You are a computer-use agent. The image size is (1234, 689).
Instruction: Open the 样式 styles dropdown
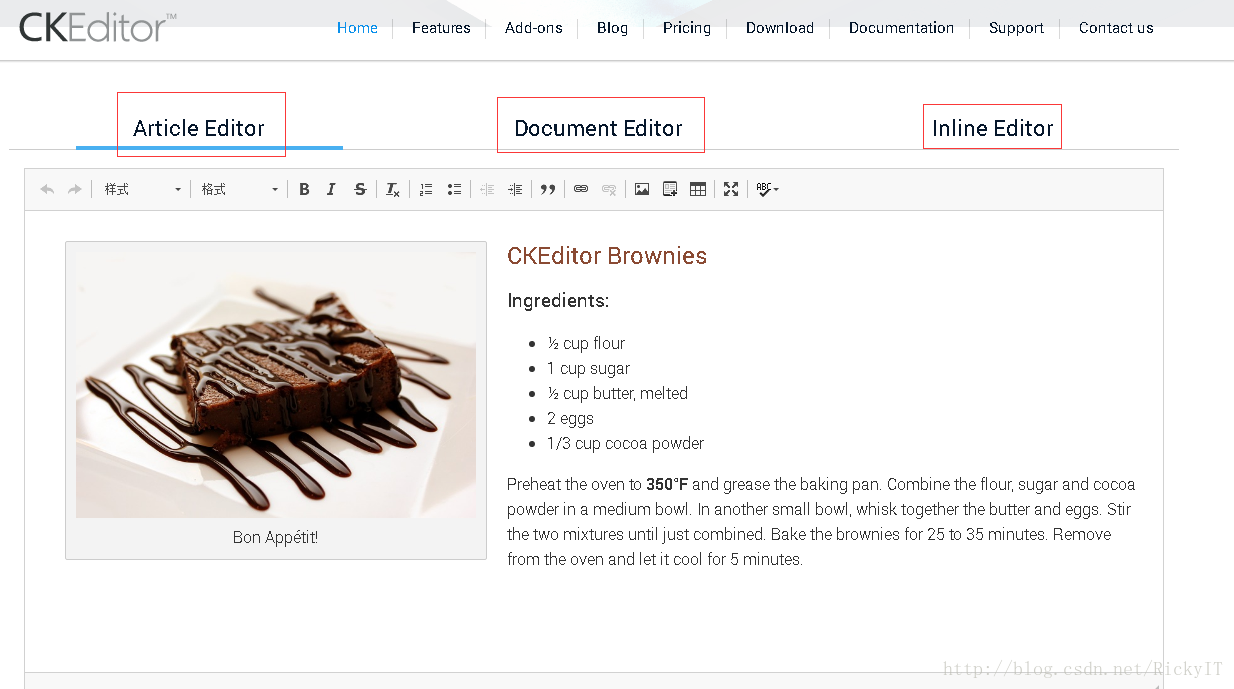tap(142, 190)
